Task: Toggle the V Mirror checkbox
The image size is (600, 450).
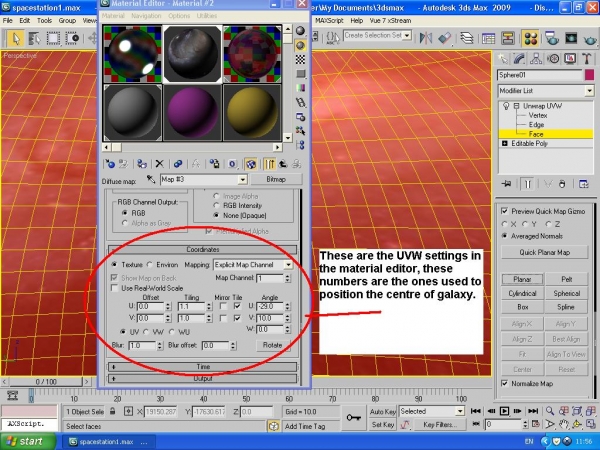Action: 223,318
